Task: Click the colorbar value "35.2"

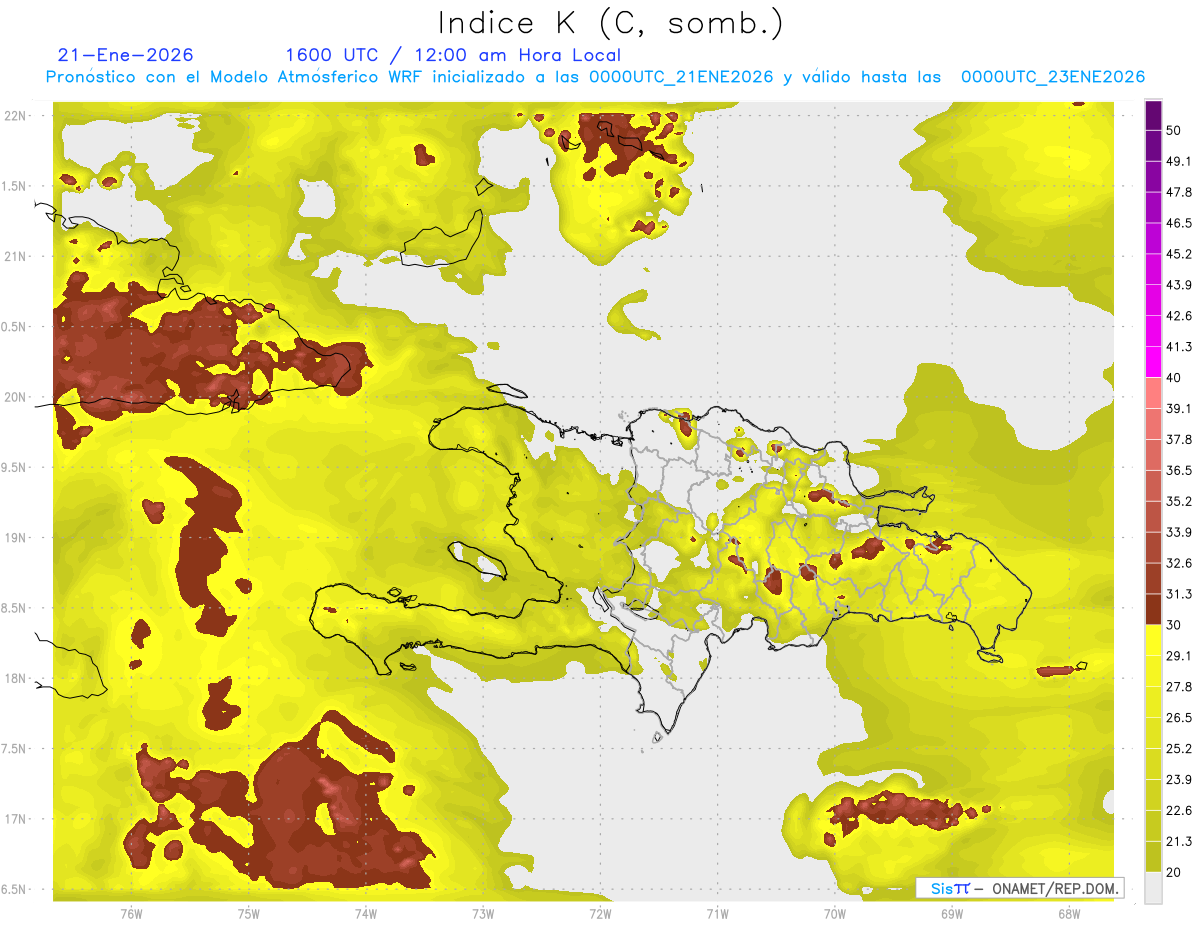Action: coord(1180,501)
